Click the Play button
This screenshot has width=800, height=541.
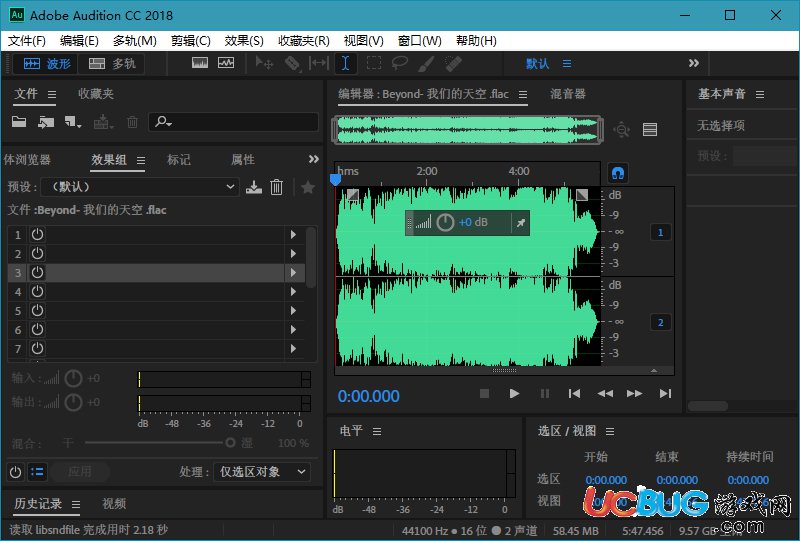point(514,394)
